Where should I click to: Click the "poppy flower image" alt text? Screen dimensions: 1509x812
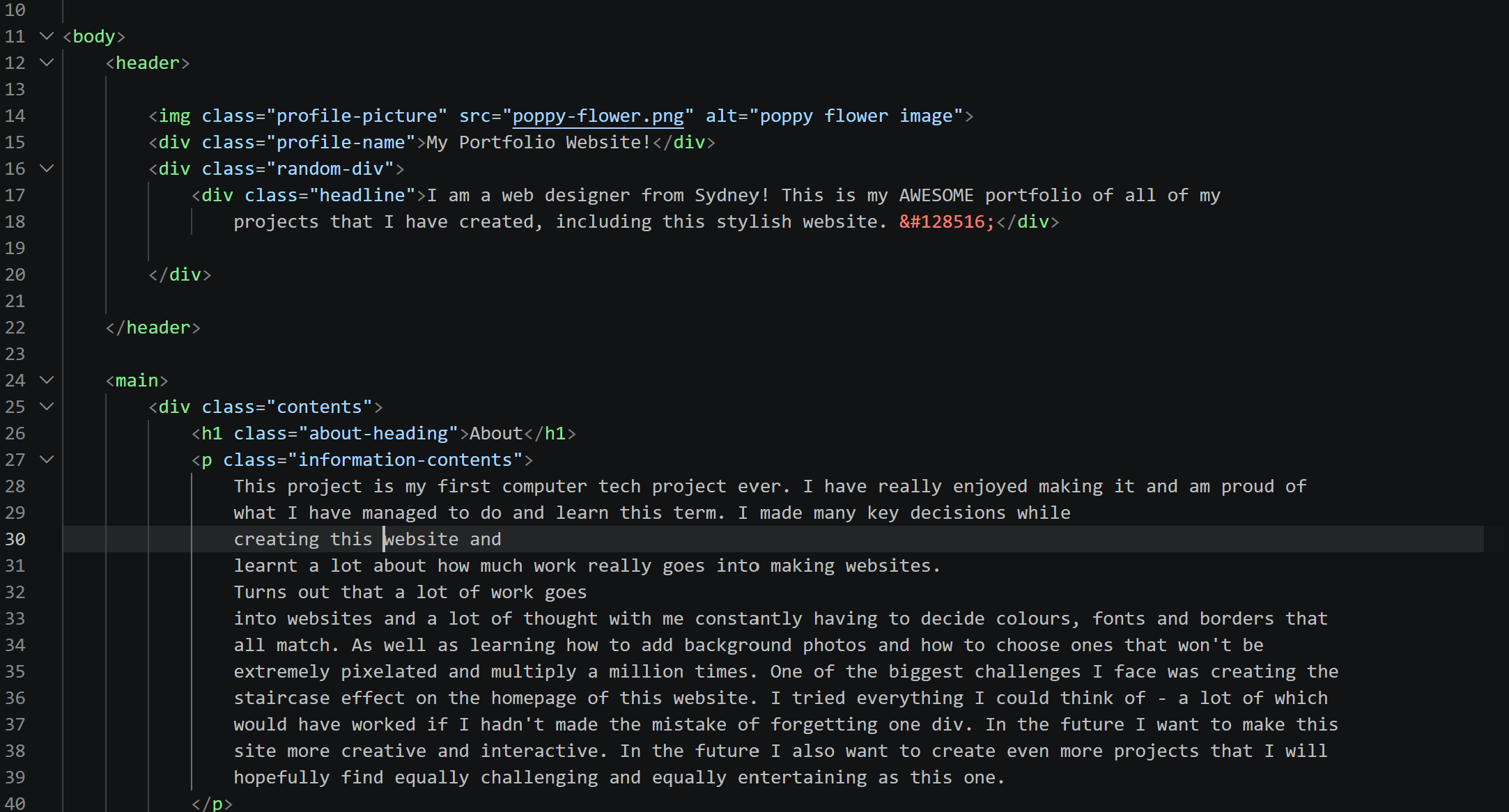click(856, 116)
